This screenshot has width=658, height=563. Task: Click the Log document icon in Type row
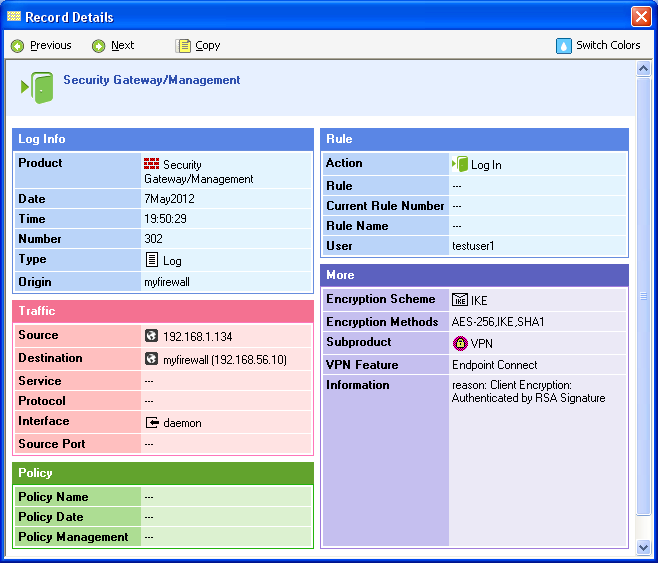(x=152, y=260)
